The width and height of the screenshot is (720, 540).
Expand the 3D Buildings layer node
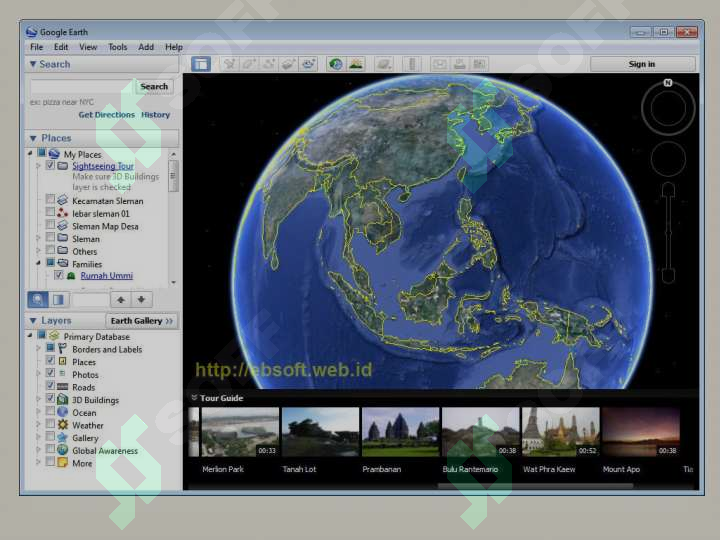pyautogui.click(x=39, y=399)
